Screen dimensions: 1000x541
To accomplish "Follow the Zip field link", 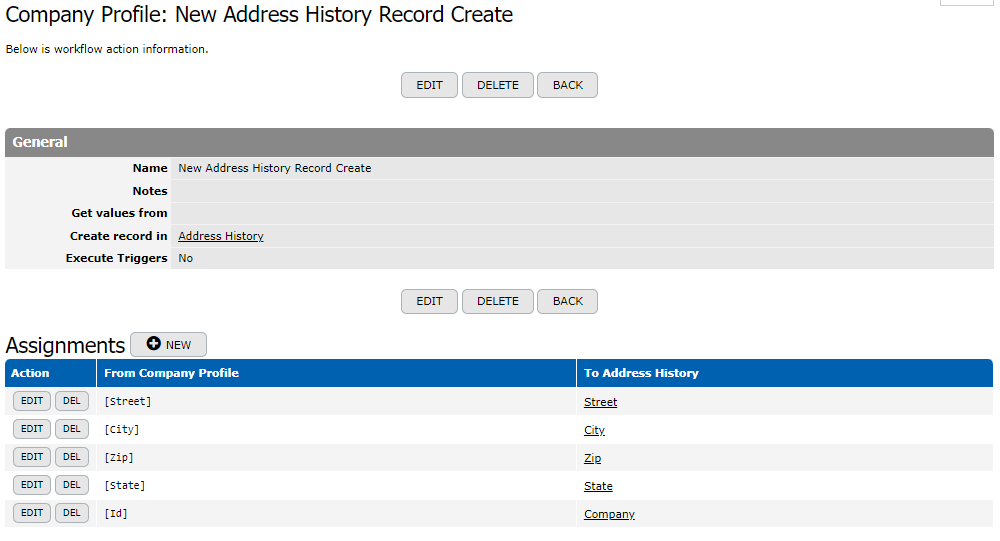I will click(x=592, y=458).
